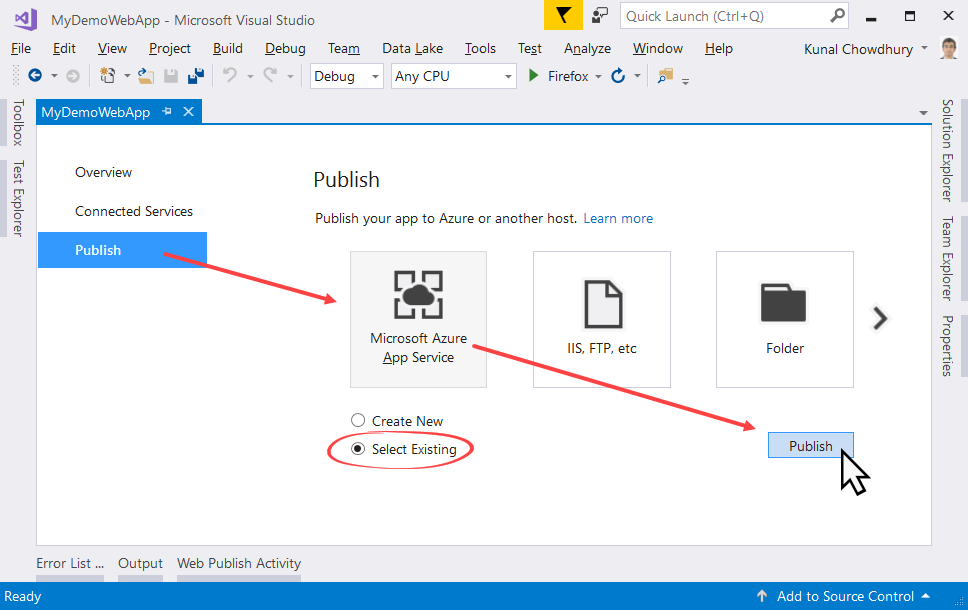Click the Navigate Forward arrow icon
Image resolution: width=968 pixels, height=610 pixels.
pos(73,76)
